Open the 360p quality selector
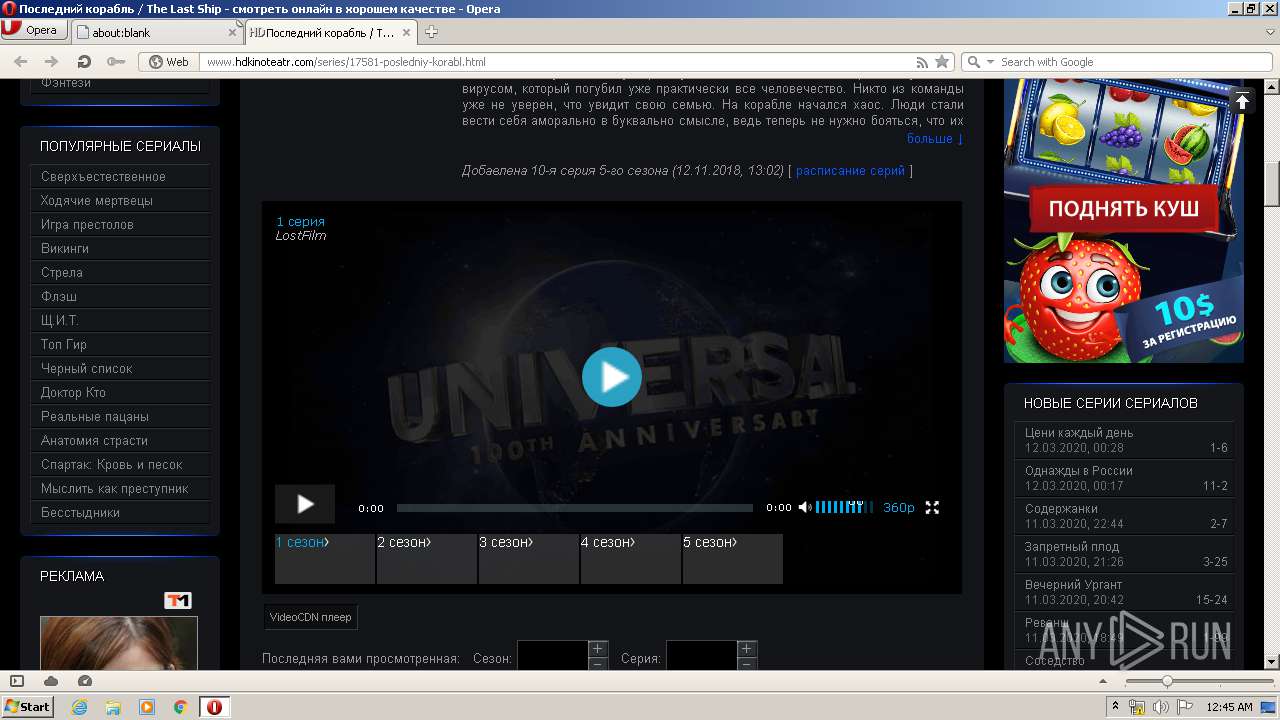 pos(899,508)
